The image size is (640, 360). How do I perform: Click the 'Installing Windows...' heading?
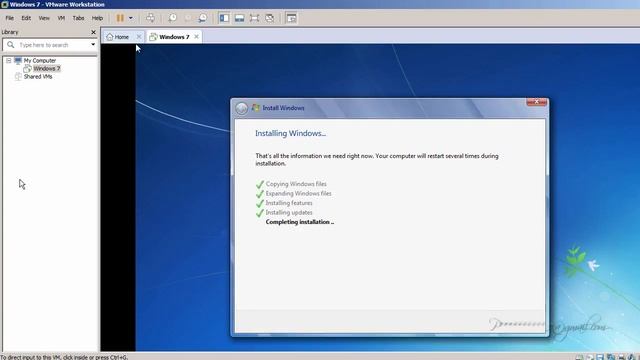coord(291,133)
